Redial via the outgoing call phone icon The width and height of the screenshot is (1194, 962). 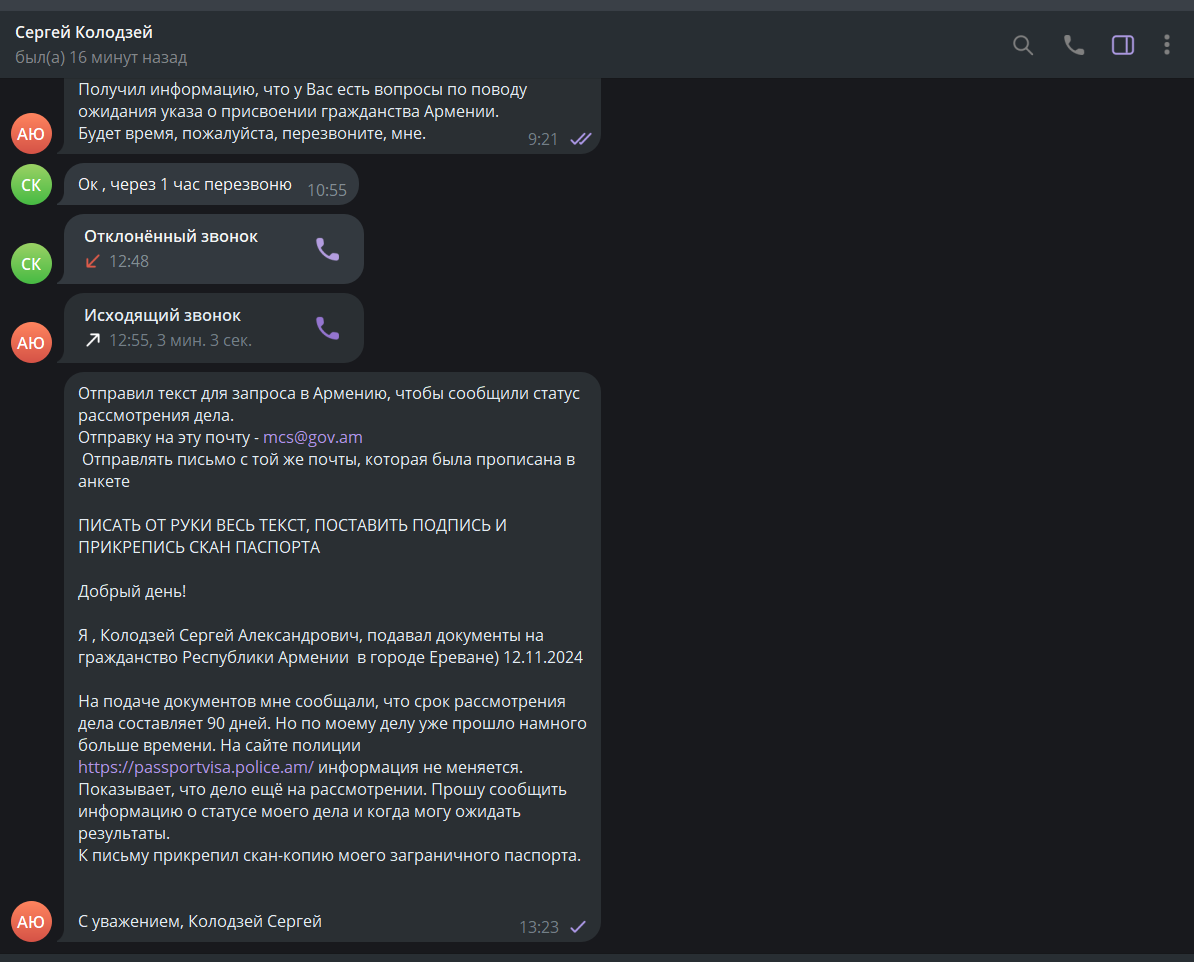click(327, 328)
